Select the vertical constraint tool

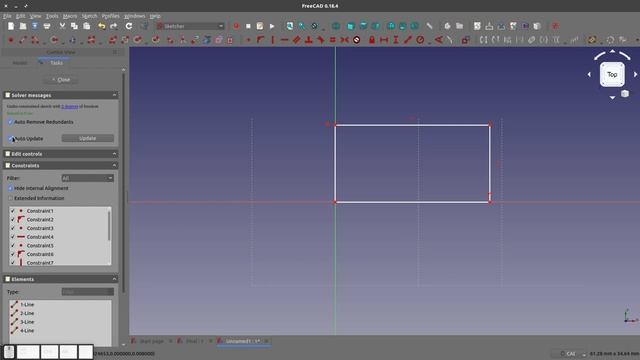click(273, 40)
